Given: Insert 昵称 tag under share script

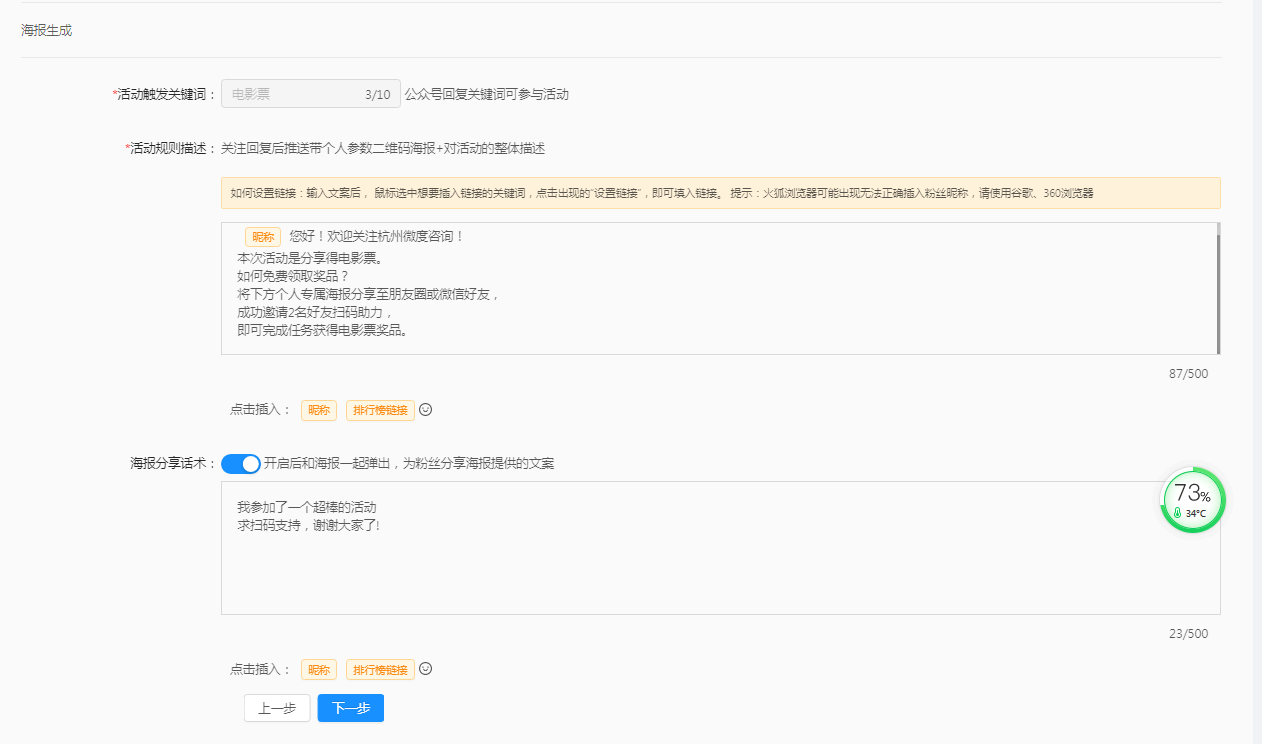Looking at the screenshot, I should click(319, 670).
